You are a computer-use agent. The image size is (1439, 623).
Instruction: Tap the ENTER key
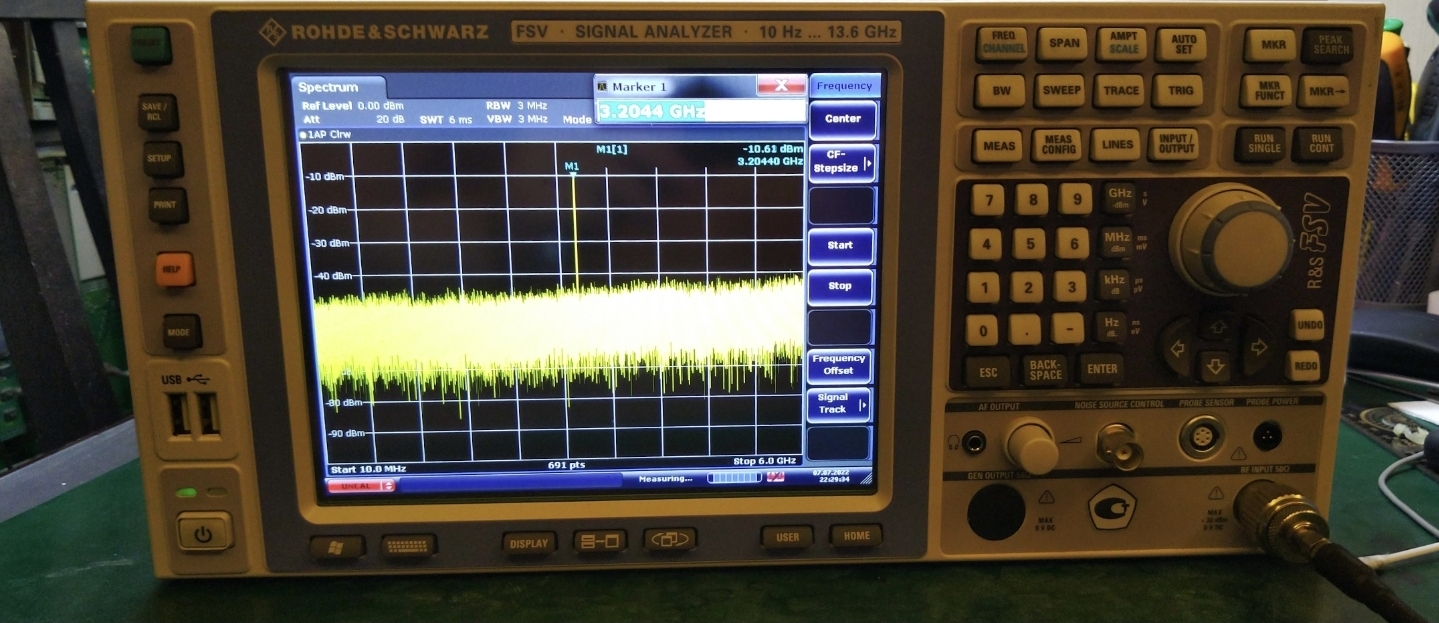(1102, 369)
